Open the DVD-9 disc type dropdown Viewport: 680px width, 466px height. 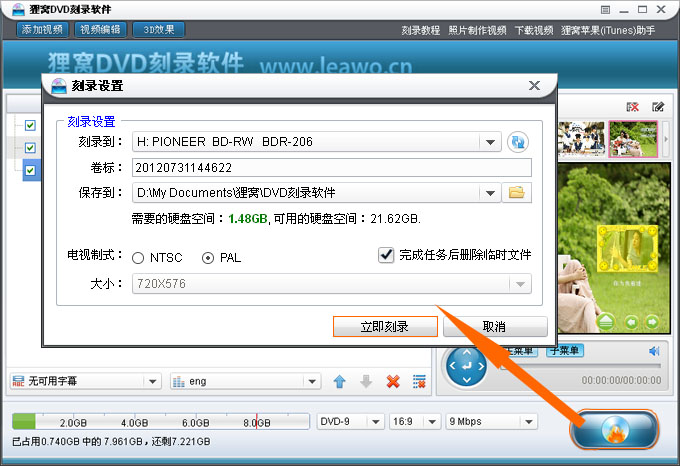tap(350, 421)
